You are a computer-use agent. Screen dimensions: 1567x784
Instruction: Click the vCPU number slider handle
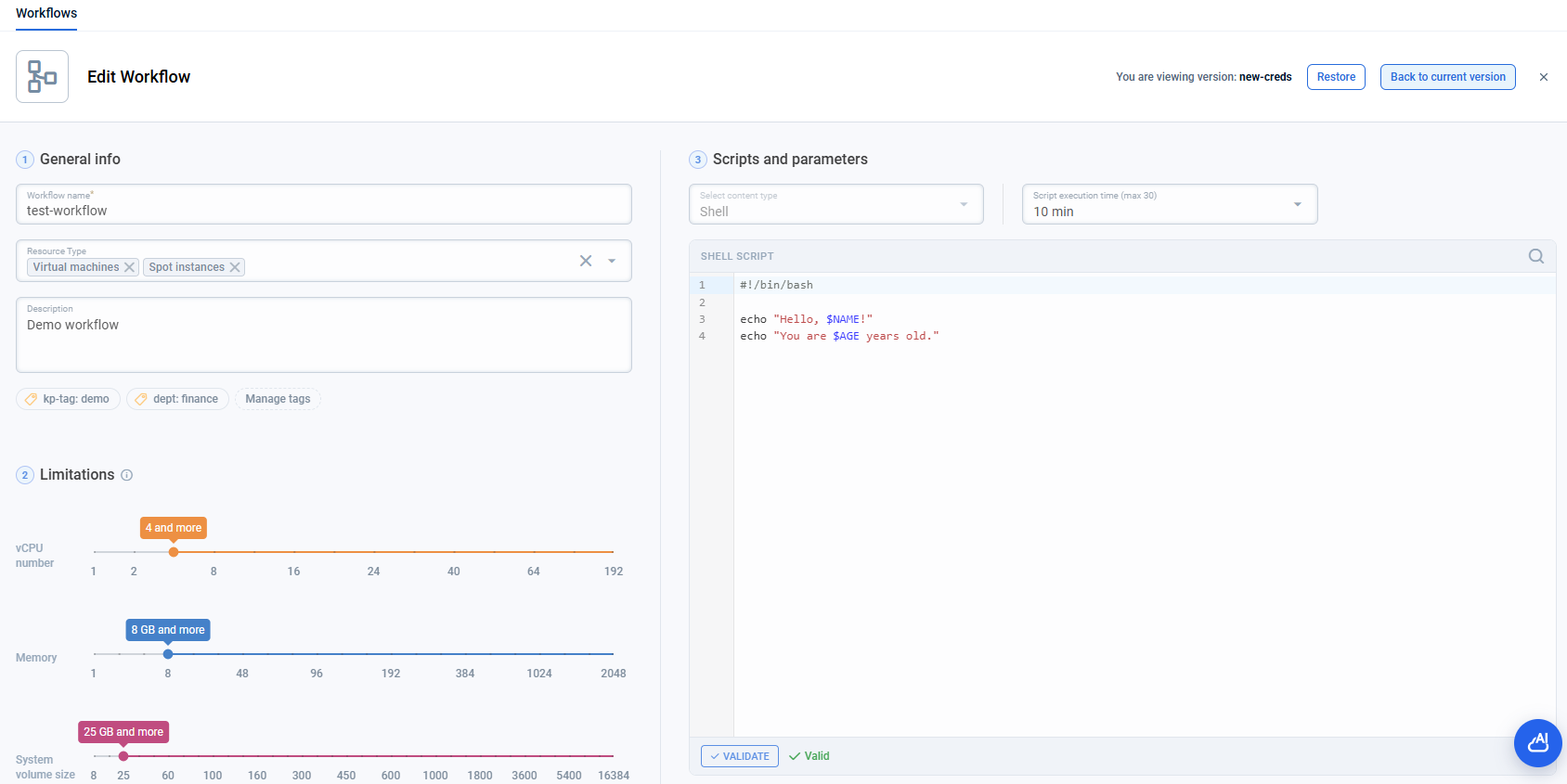pyautogui.click(x=174, y=552)
